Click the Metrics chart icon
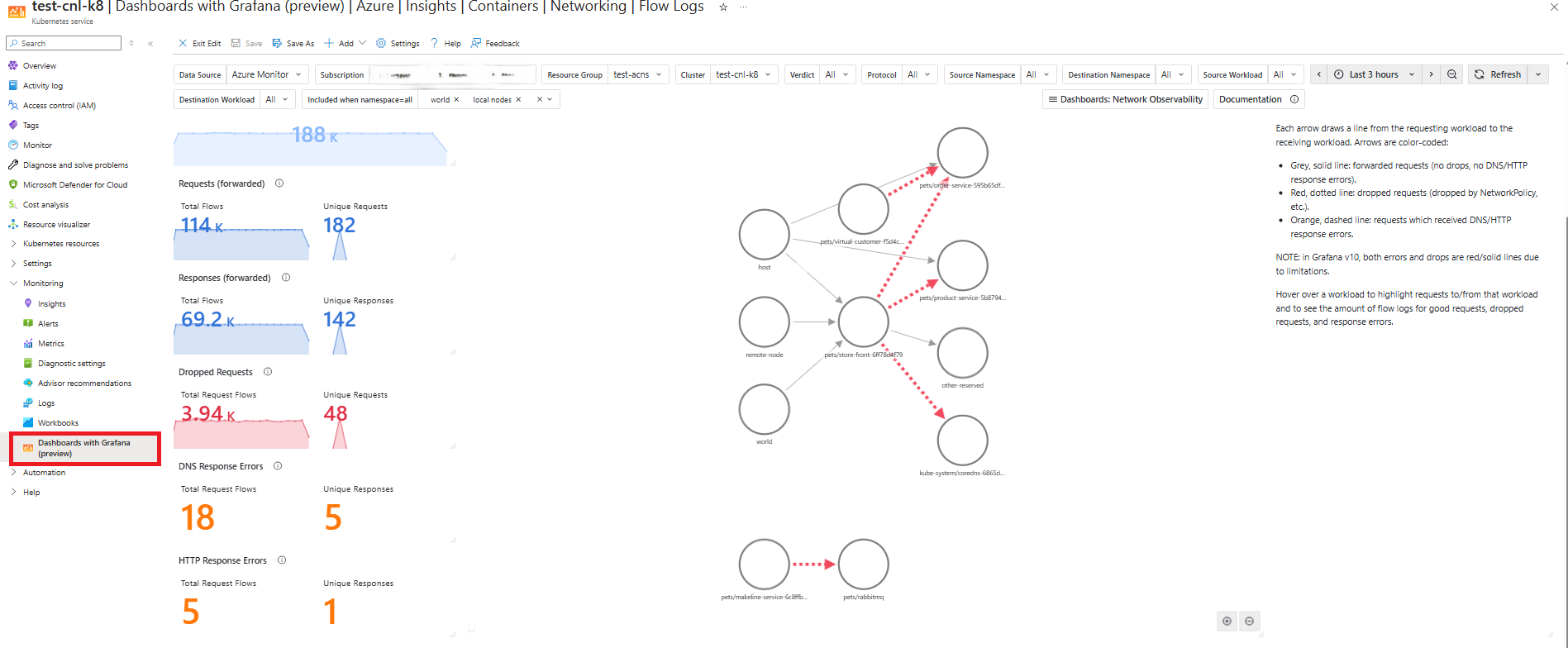The image size is (1568, 648). point(28,343)
